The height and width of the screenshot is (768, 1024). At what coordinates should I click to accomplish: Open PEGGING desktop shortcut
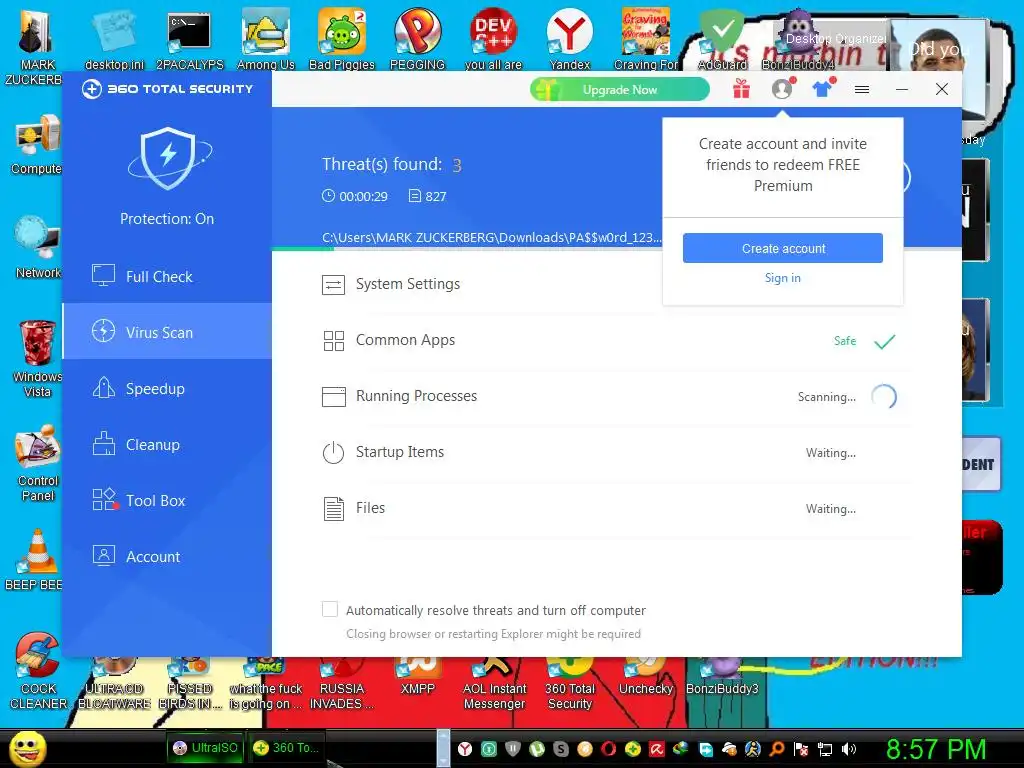point(417,40)
